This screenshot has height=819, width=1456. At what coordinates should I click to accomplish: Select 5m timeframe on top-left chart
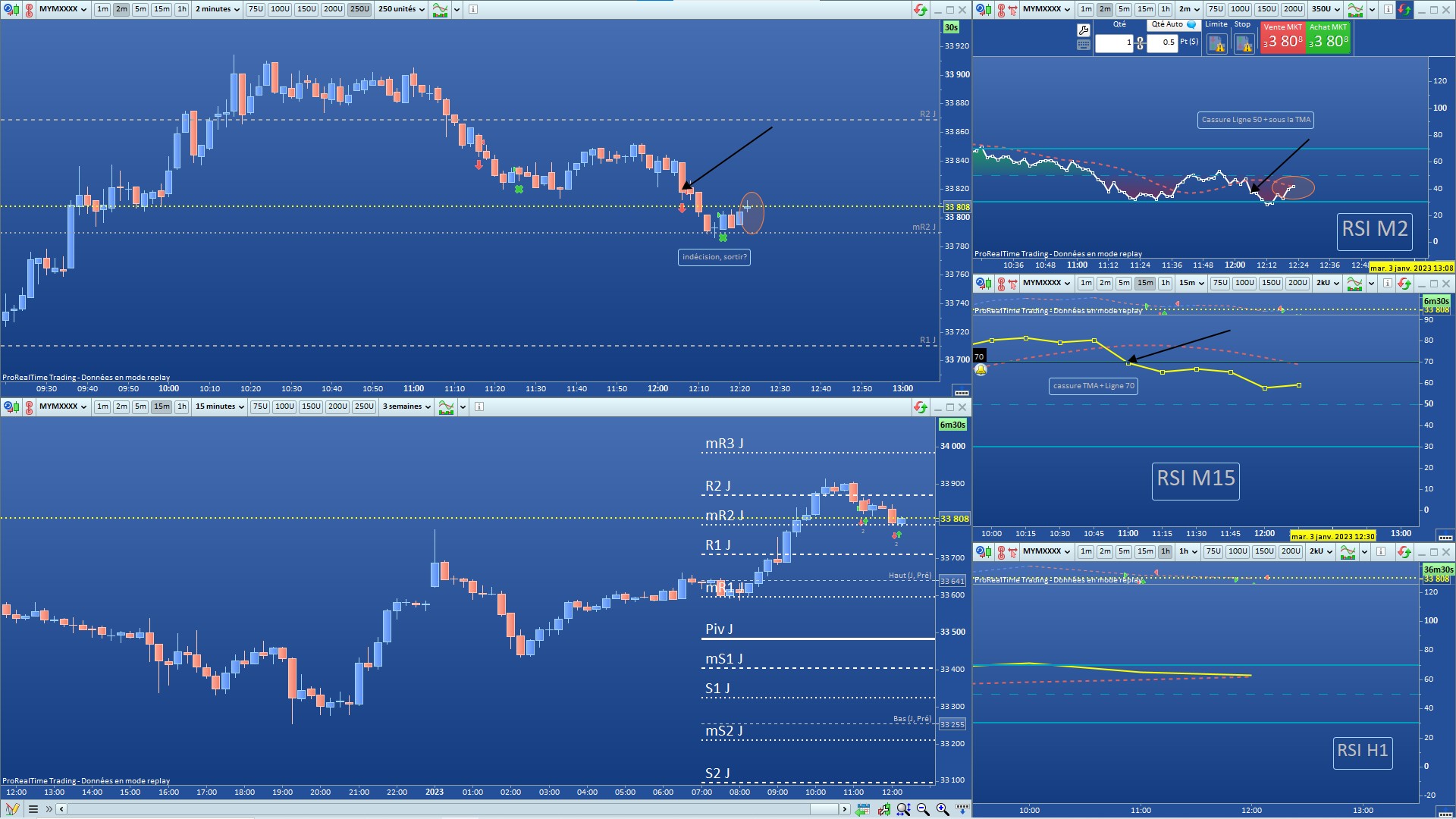(141, 9)
